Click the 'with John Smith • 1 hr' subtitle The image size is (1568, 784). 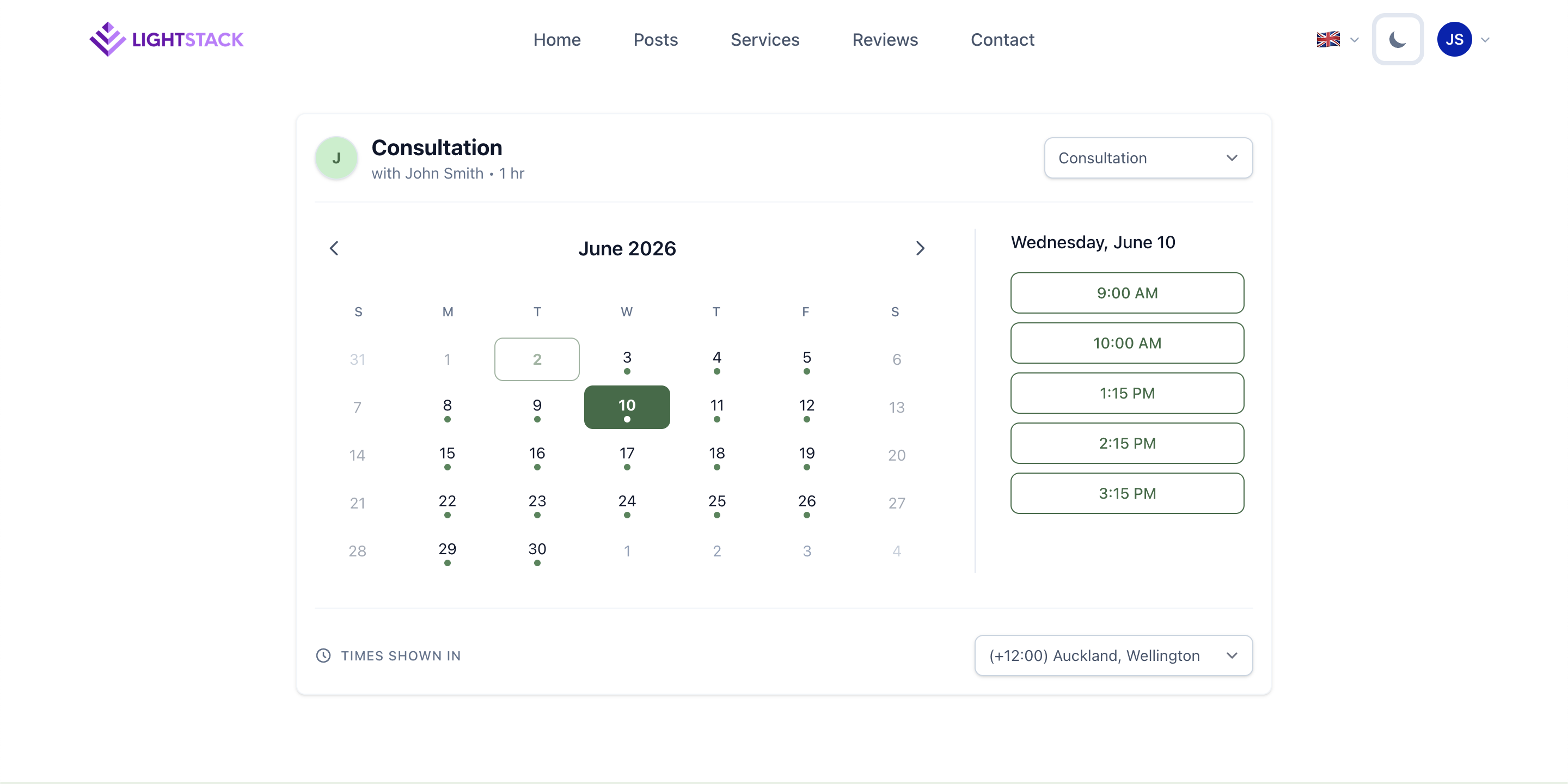(448, 174)
